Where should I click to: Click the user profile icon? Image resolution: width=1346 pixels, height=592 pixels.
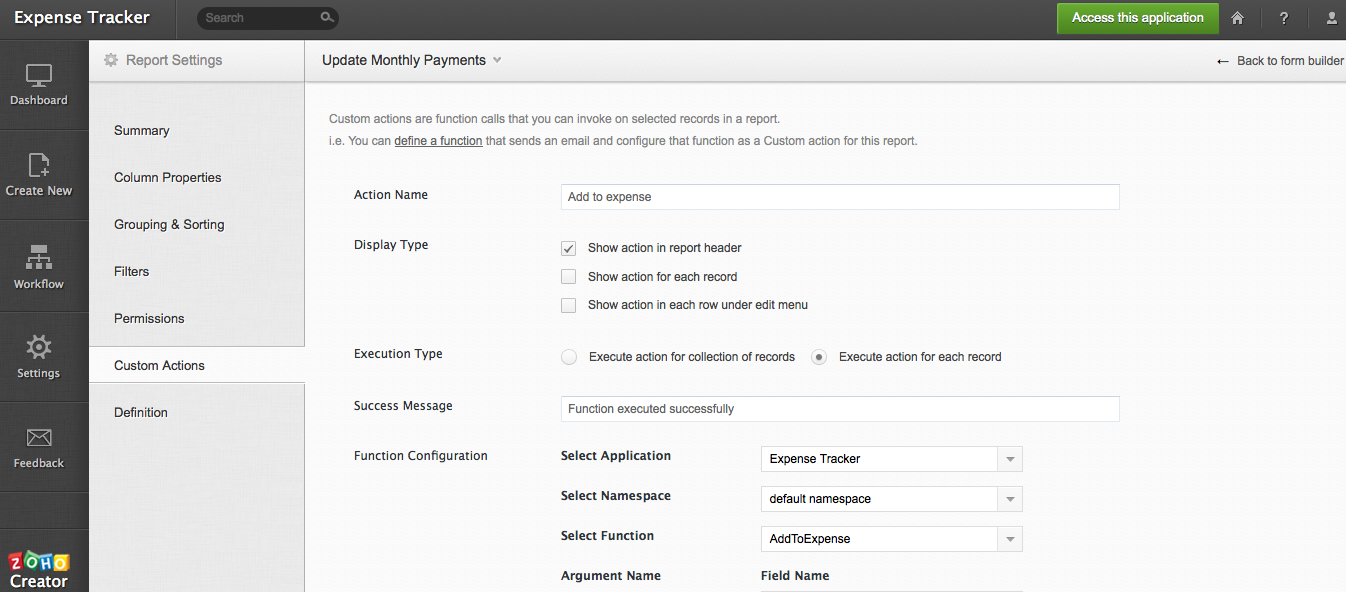click(1332, 18)
